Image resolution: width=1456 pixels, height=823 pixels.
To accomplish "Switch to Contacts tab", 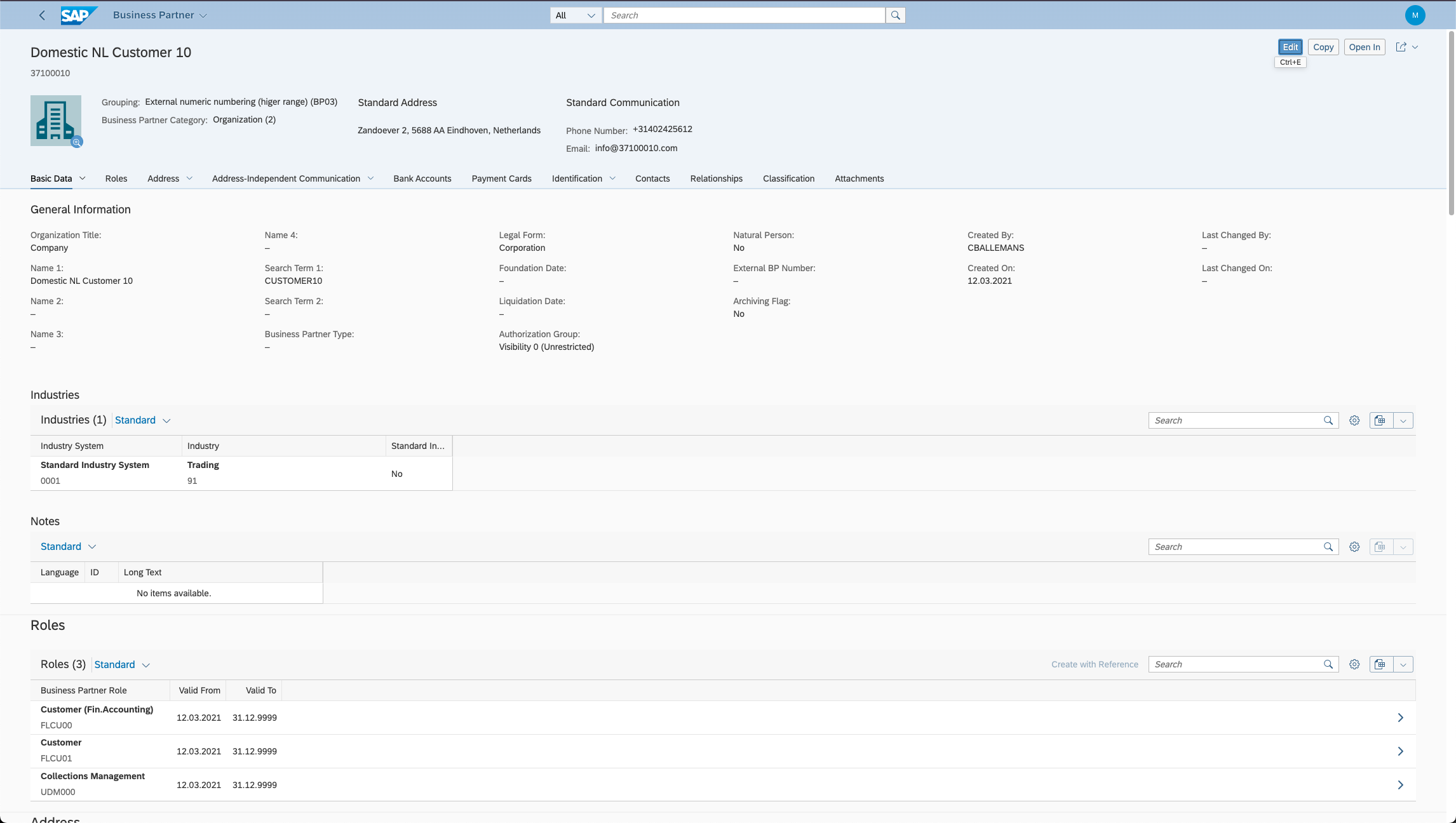I will [x=652, y=178].
